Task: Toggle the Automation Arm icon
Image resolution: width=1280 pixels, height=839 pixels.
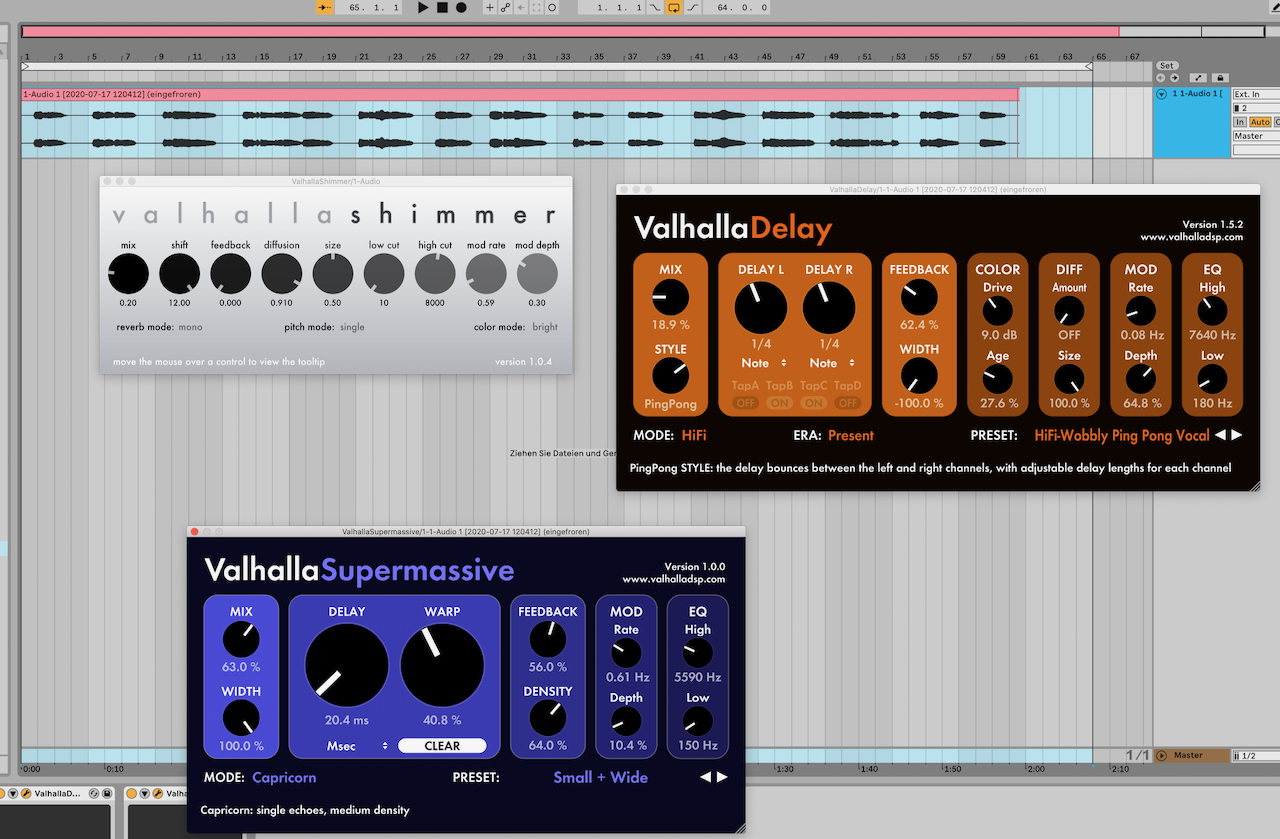Action: click(505, 7)
